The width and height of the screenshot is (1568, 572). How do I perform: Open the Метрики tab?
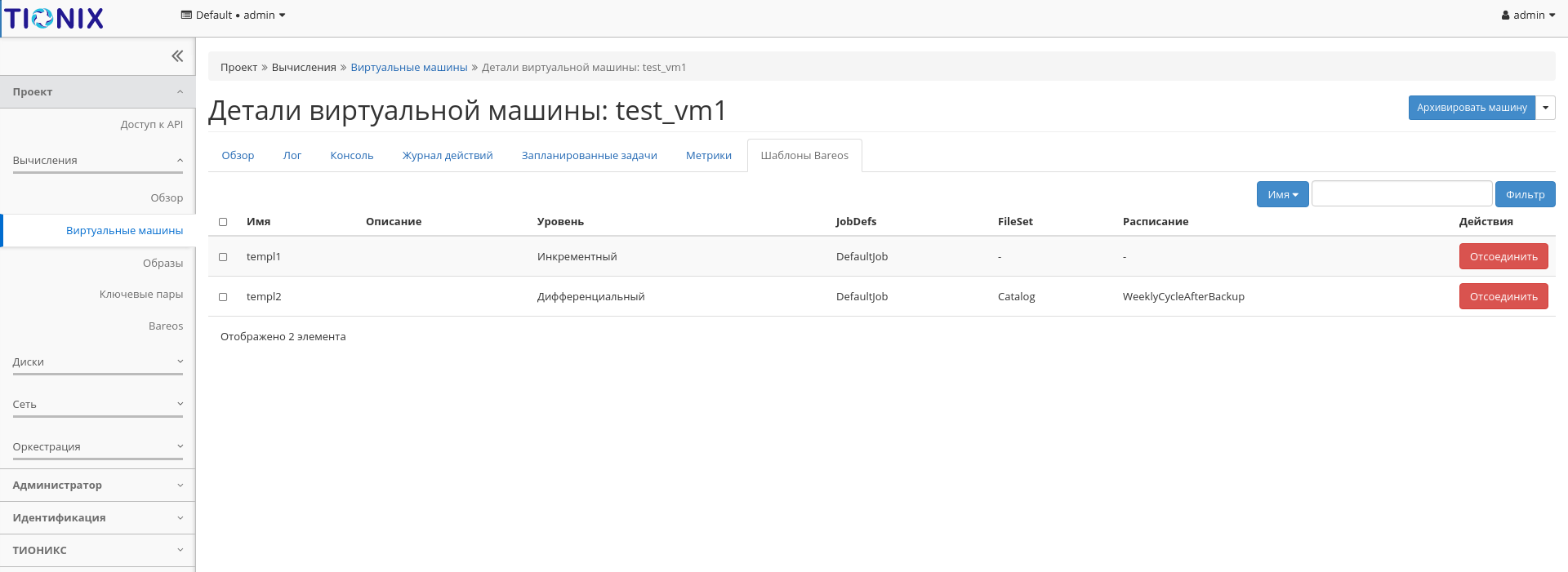pyautogui.click(x=708, y=156)
